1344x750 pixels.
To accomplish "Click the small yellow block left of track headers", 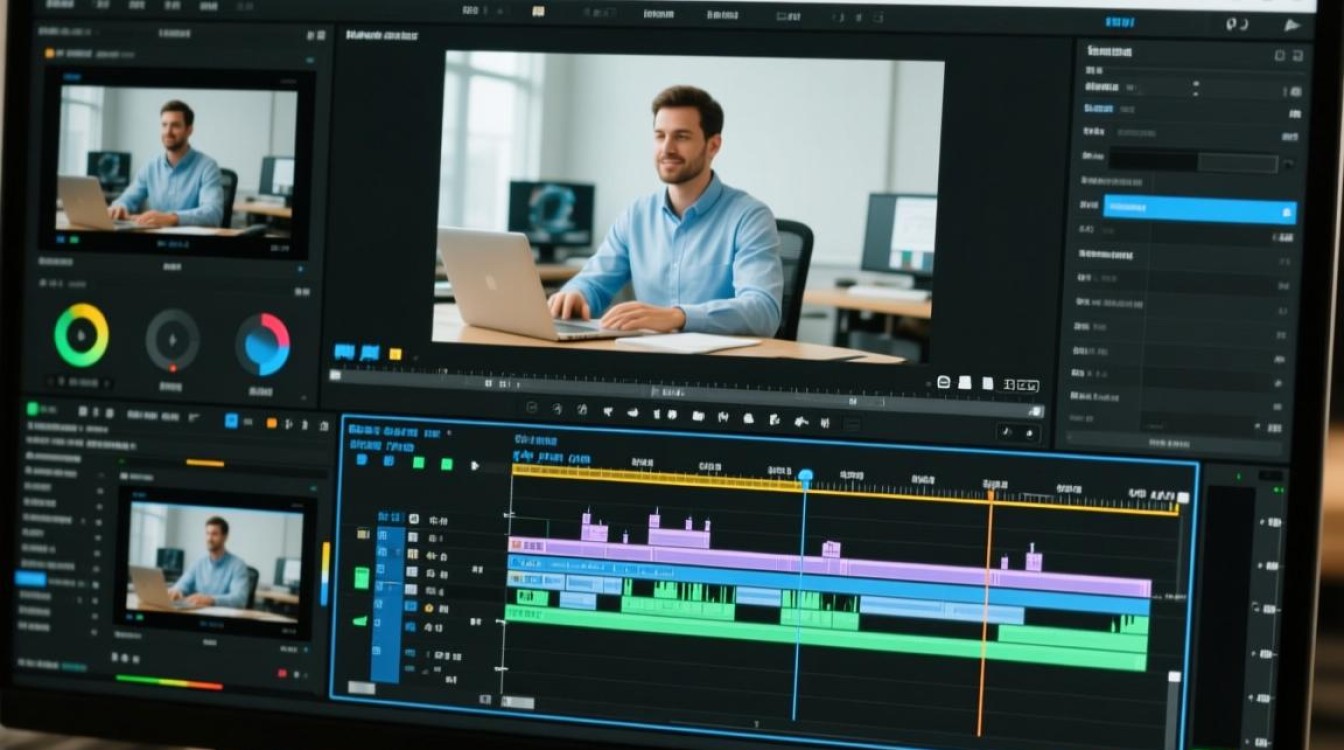I will (363, 534).
